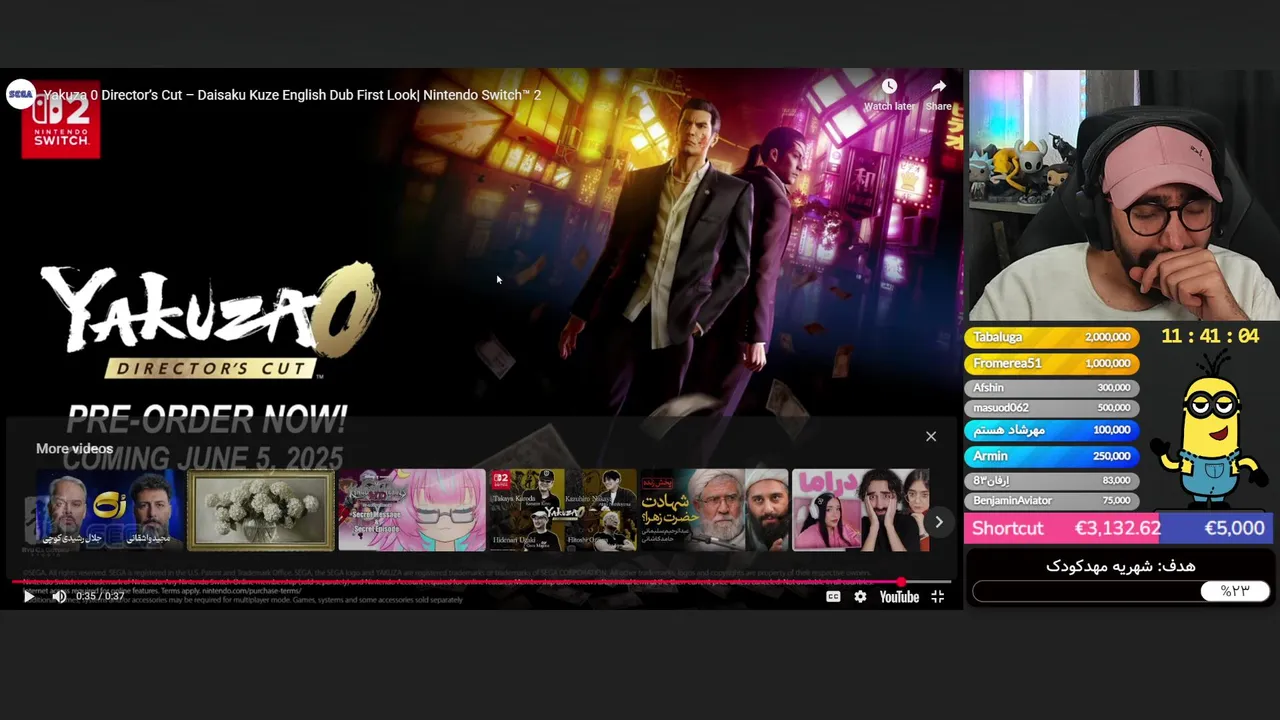The image size is (1280, 720).
Task: Select Armin donor row
Action: (x=1051, y=455)
